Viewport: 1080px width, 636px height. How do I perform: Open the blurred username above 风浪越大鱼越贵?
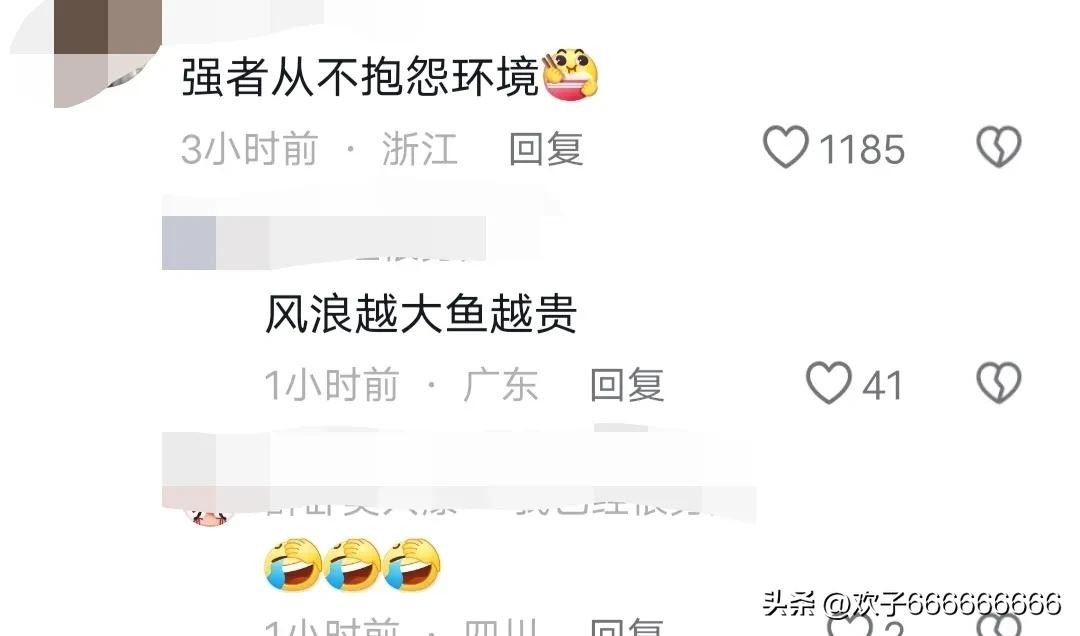tap(324, 243)
